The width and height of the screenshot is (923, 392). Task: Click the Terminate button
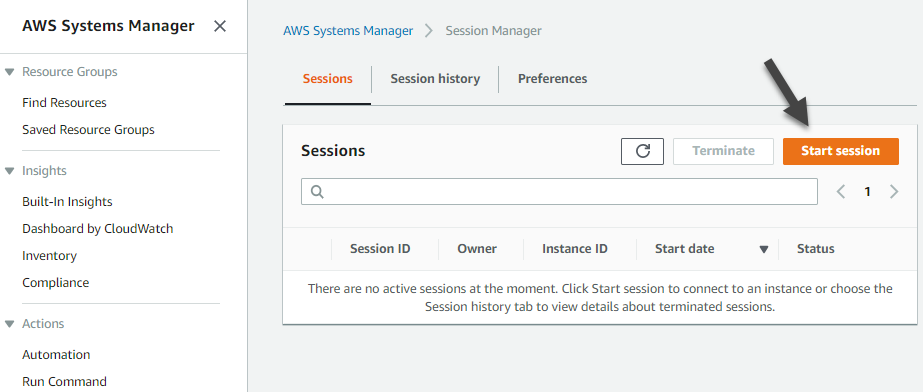(723, 151)
